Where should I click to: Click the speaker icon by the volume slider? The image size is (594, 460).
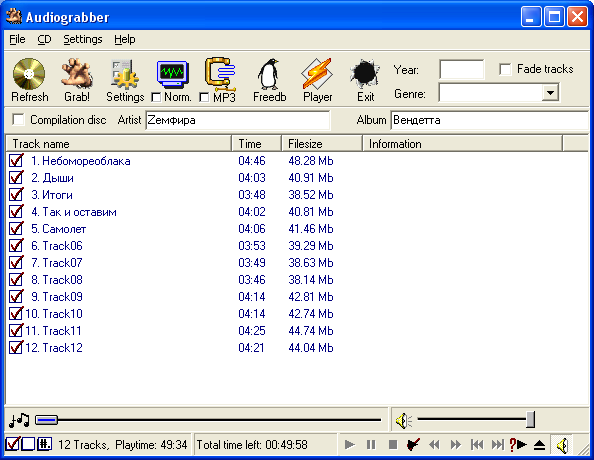(x=403, y=421)
